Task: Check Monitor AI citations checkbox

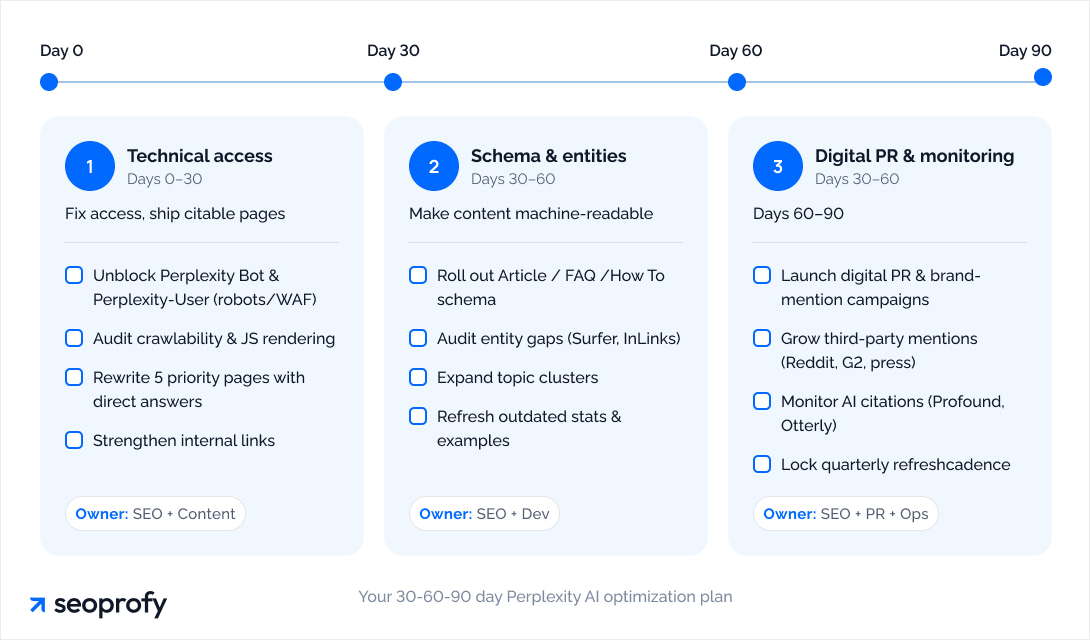Action: tap(762, 402)
